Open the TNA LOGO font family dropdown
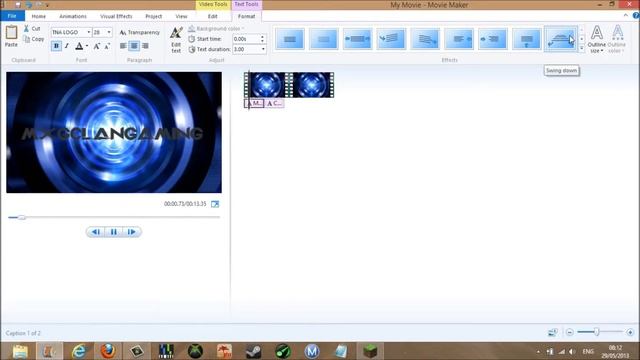 point(89,32)
